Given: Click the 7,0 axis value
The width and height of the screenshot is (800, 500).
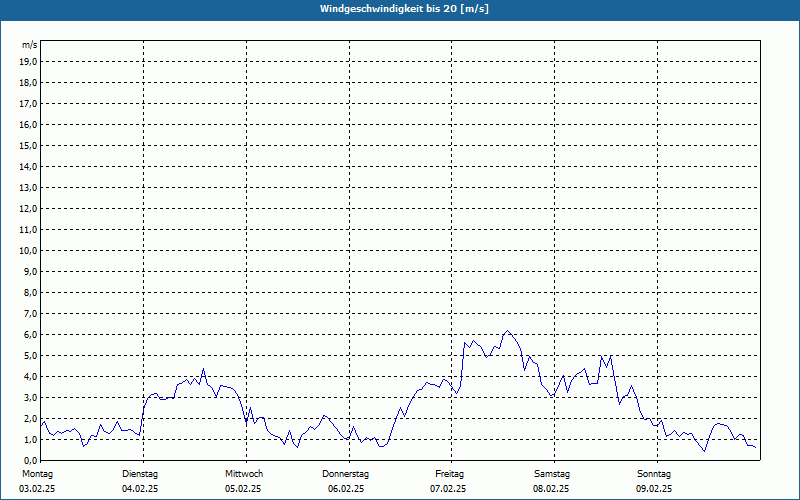Looking at the screenshot, I should tap(31, 313).
